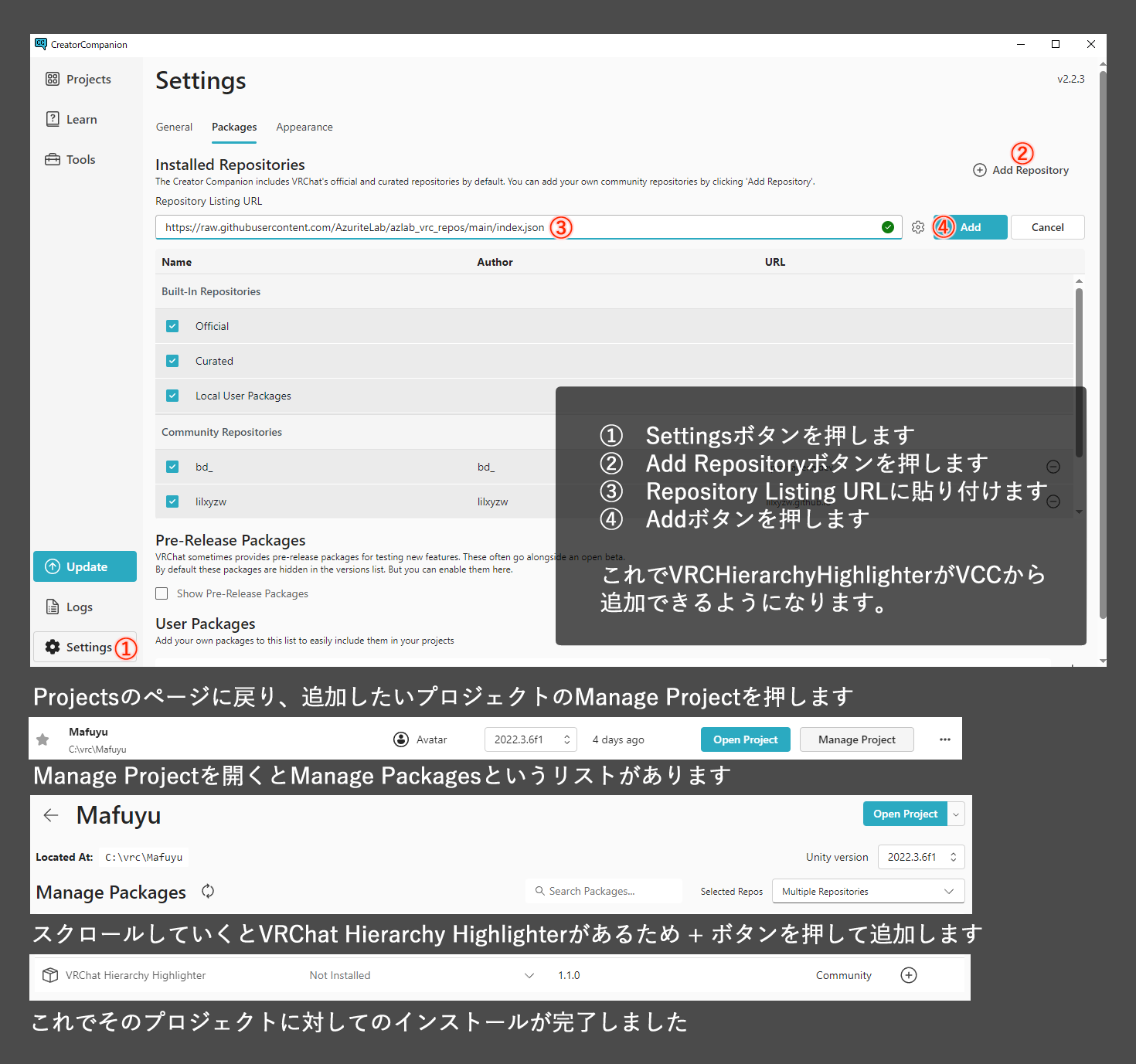Favorite the Mafuyu project with the star
Image resolution: width=1136 pixels, height=1064 pixels.
pos(43,739)
